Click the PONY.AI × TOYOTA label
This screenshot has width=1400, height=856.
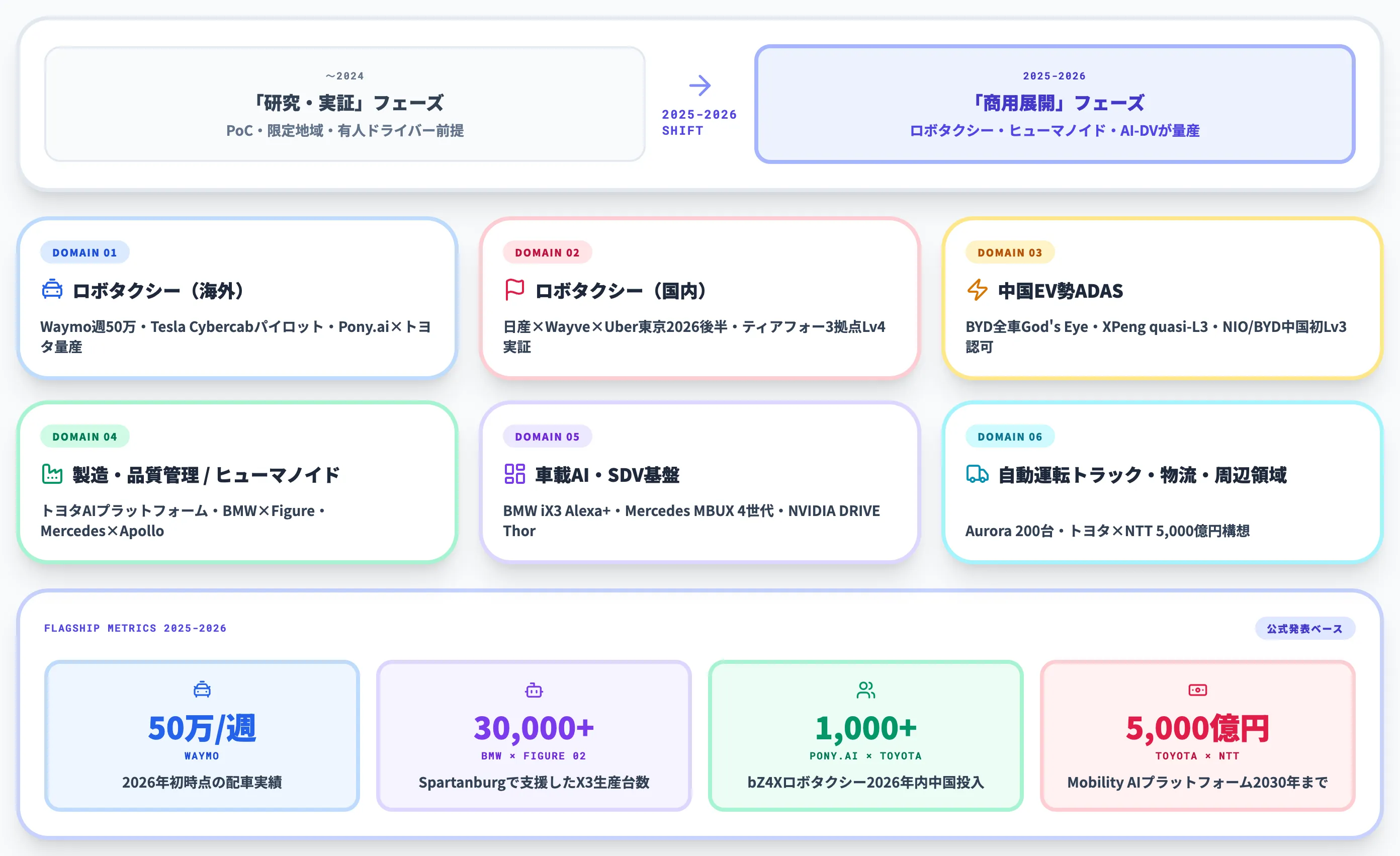[865, 756]
